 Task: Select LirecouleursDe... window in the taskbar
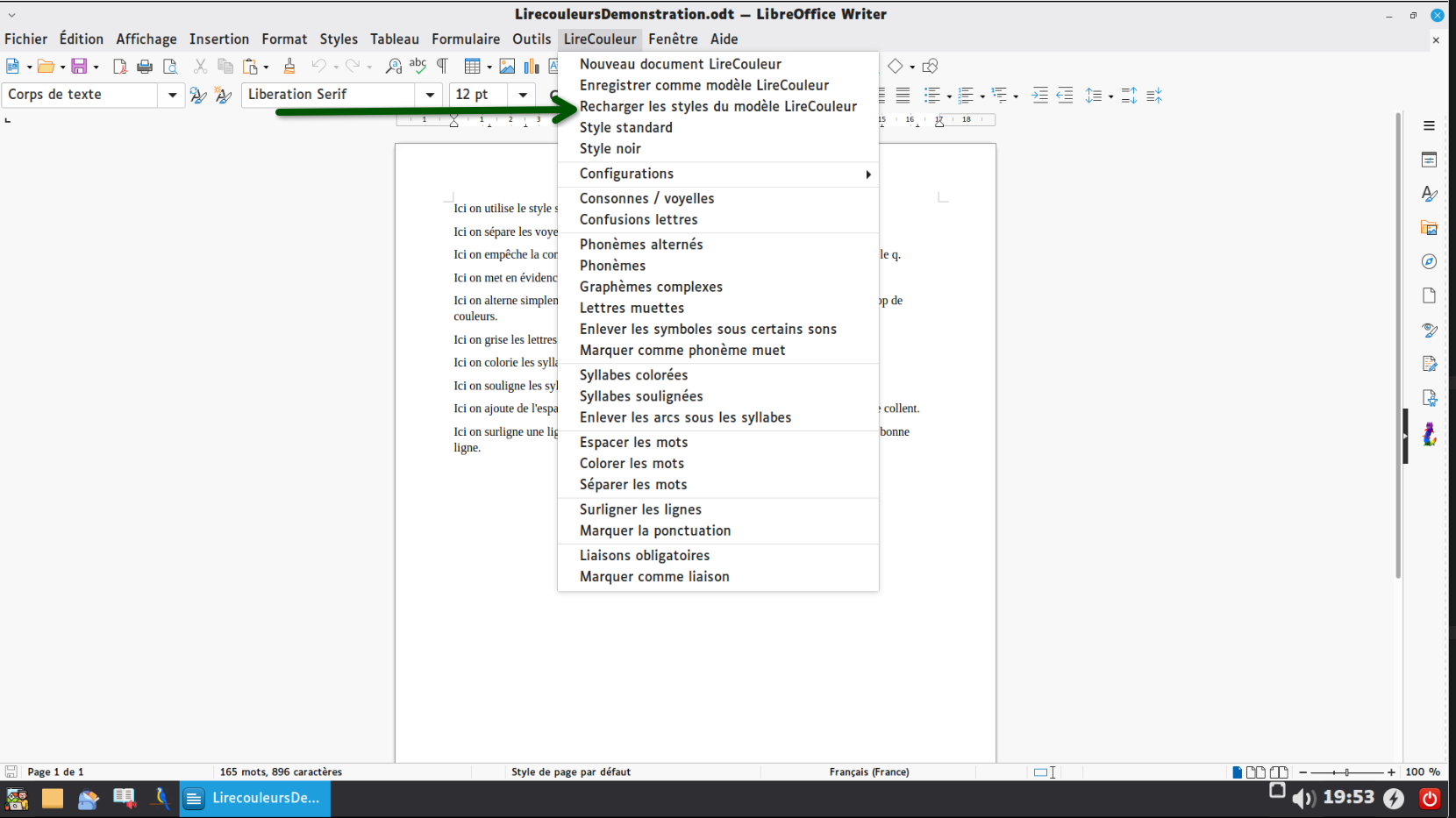pyautogui.click(x=254, y=799)
